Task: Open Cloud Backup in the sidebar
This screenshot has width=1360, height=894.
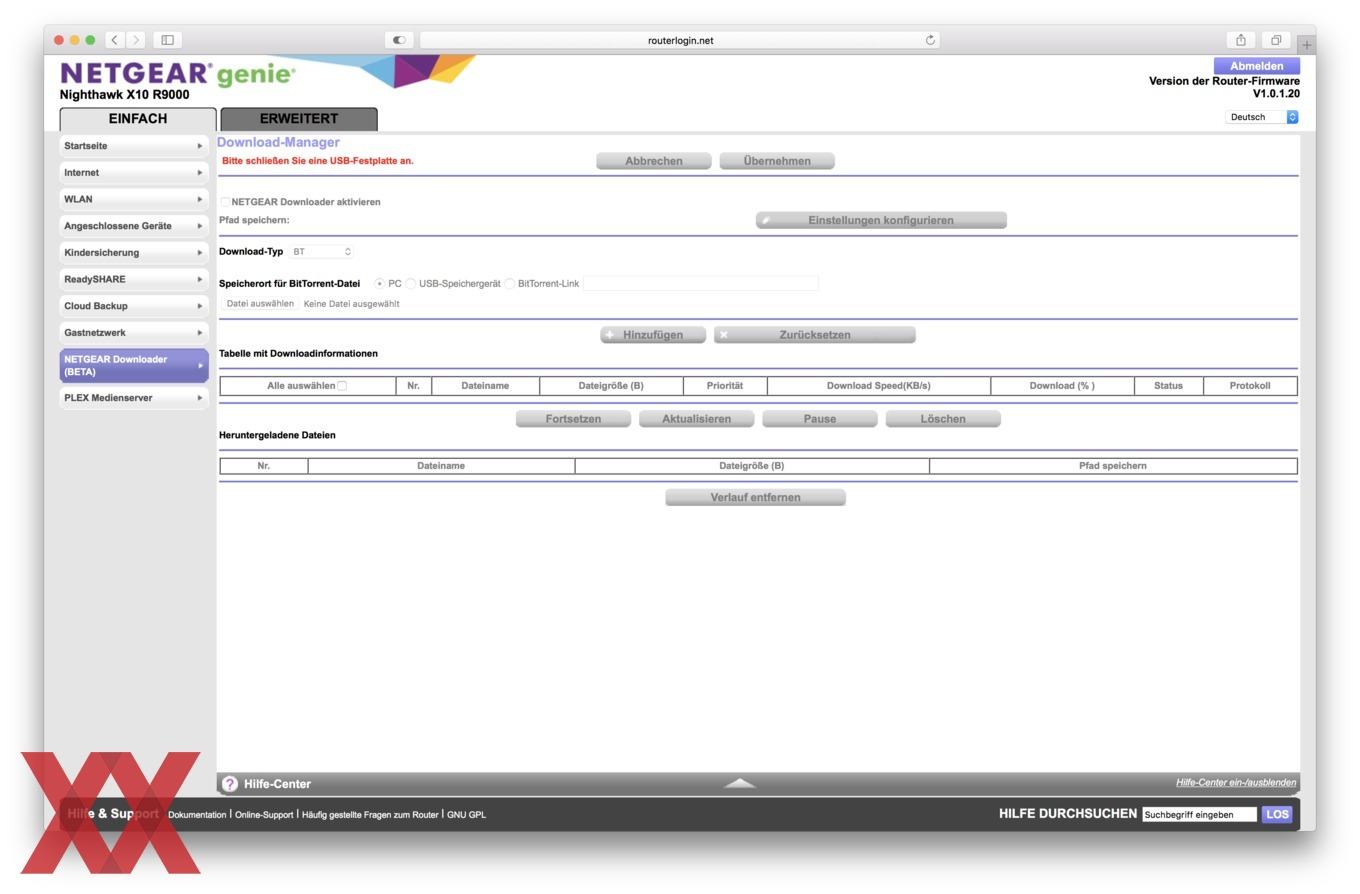Action: [x=134, y=306]
